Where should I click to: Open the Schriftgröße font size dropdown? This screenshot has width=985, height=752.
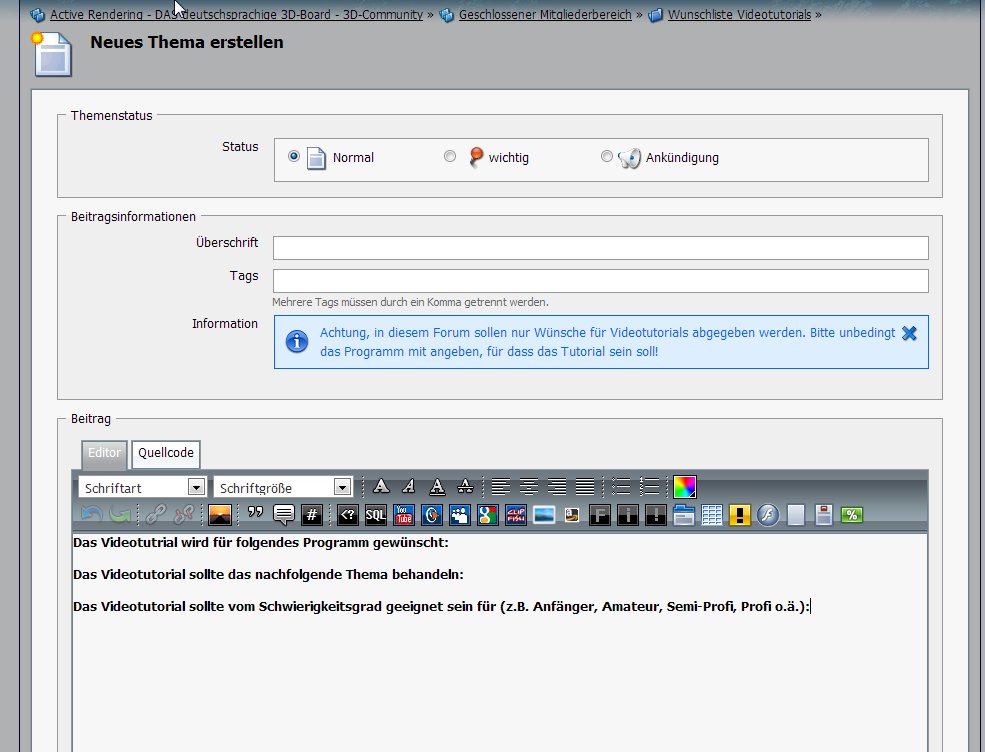283,488
